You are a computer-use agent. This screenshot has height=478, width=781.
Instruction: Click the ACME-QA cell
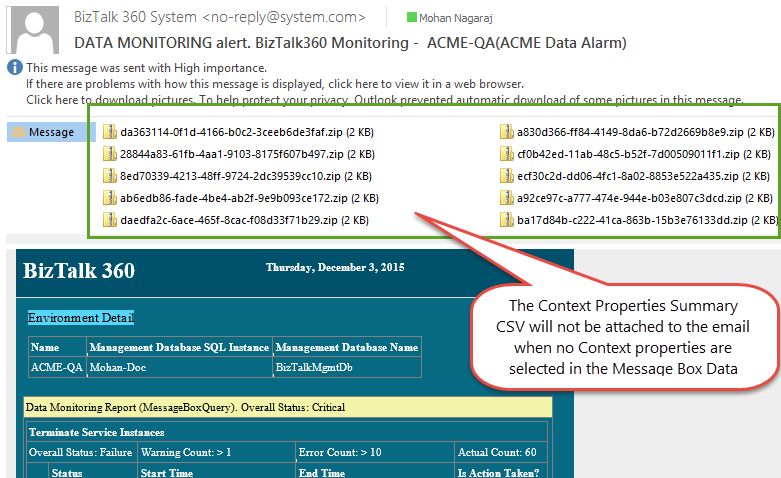pyautogui.click(x=57, y=367)
